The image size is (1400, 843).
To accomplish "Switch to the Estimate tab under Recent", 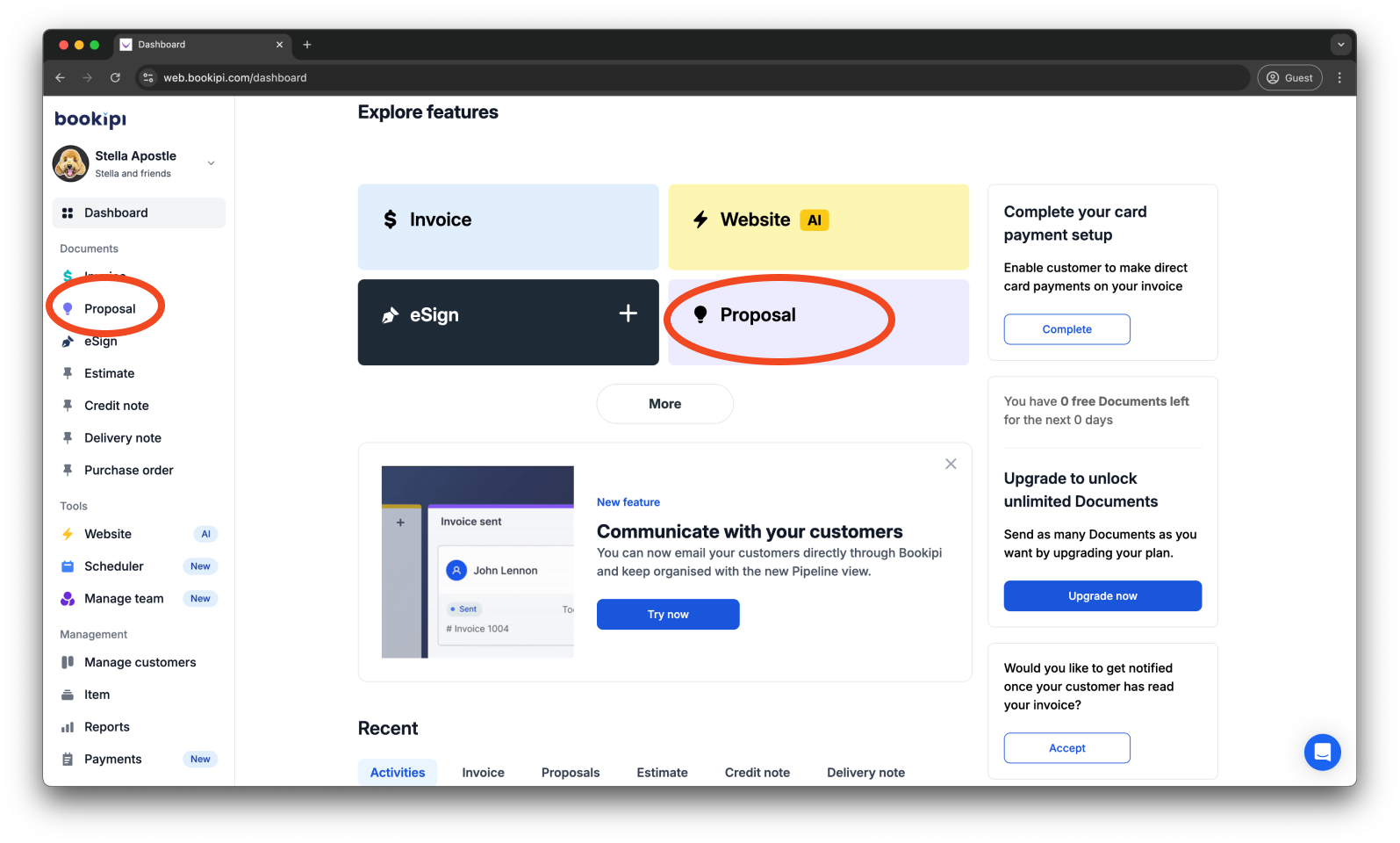I will click(663, 773).
